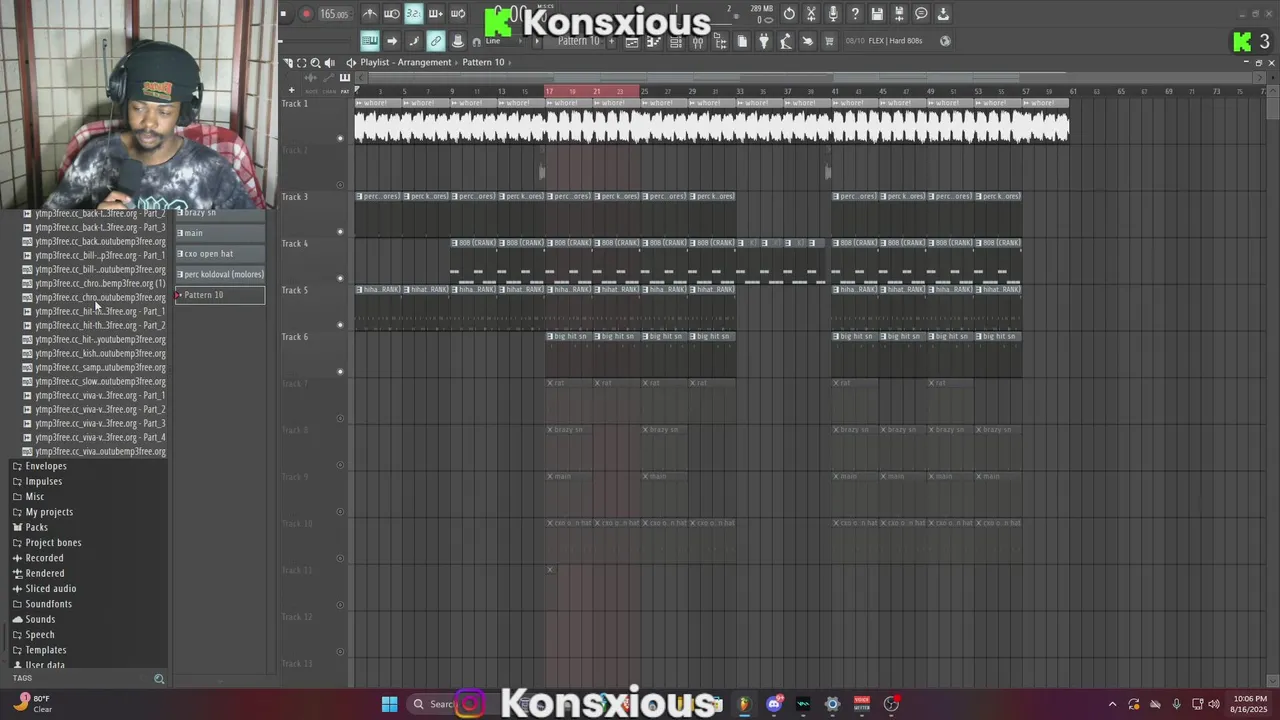Set the tempo value 165.005
Screen dimensions: 1280x720
pos(334,14)
